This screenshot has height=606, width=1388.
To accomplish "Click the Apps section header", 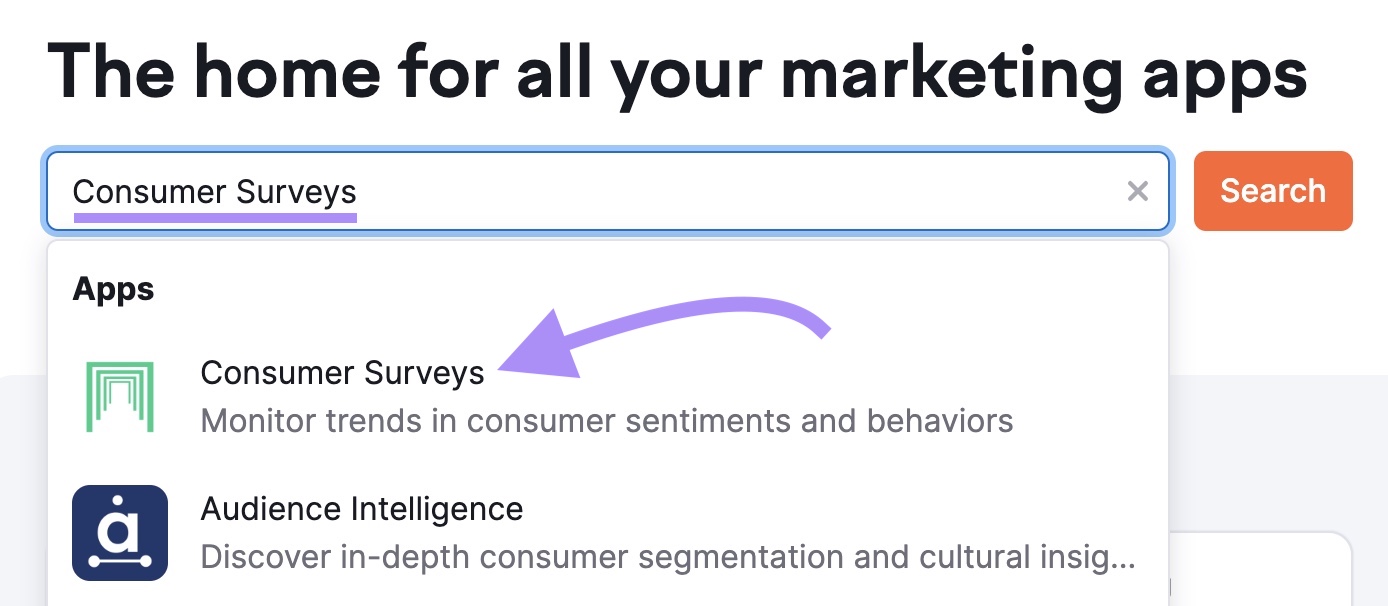I will 113,288.
